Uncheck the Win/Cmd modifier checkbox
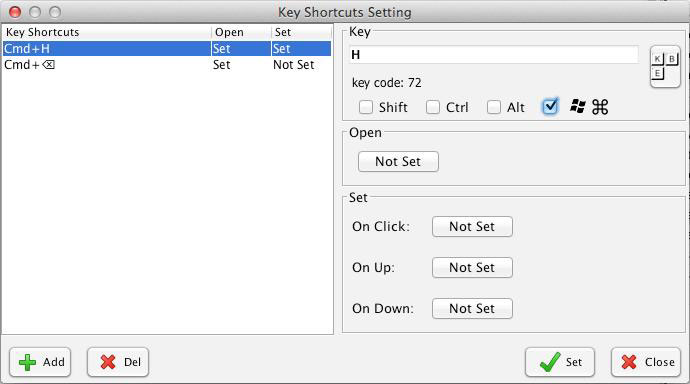690x384 pixels. click(x=550, y=106)
